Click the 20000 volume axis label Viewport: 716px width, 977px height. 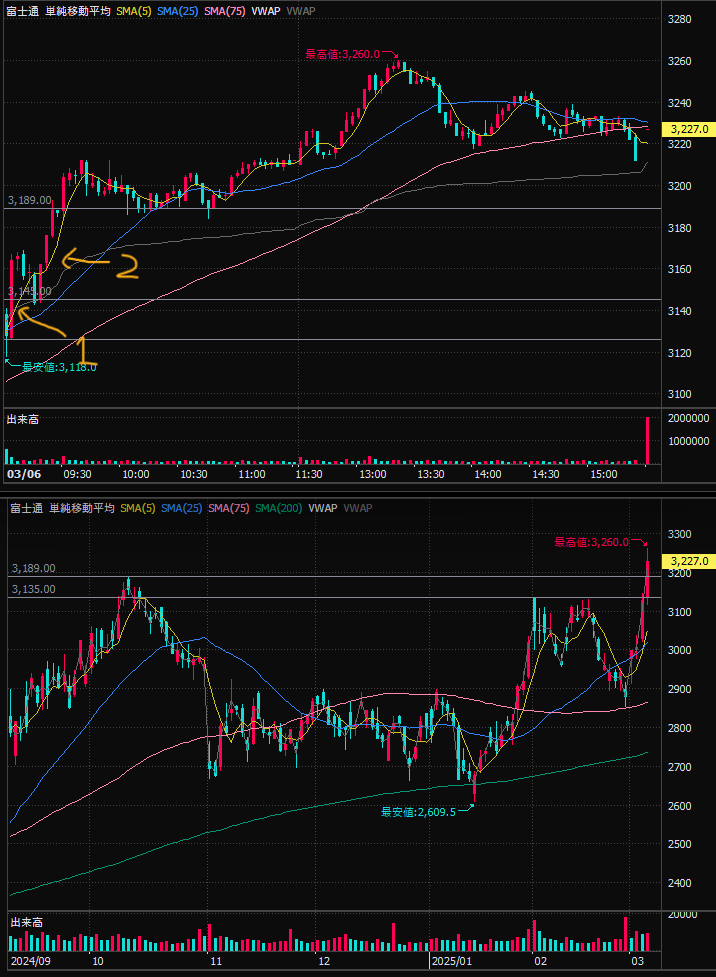click(x=682, y=914)
